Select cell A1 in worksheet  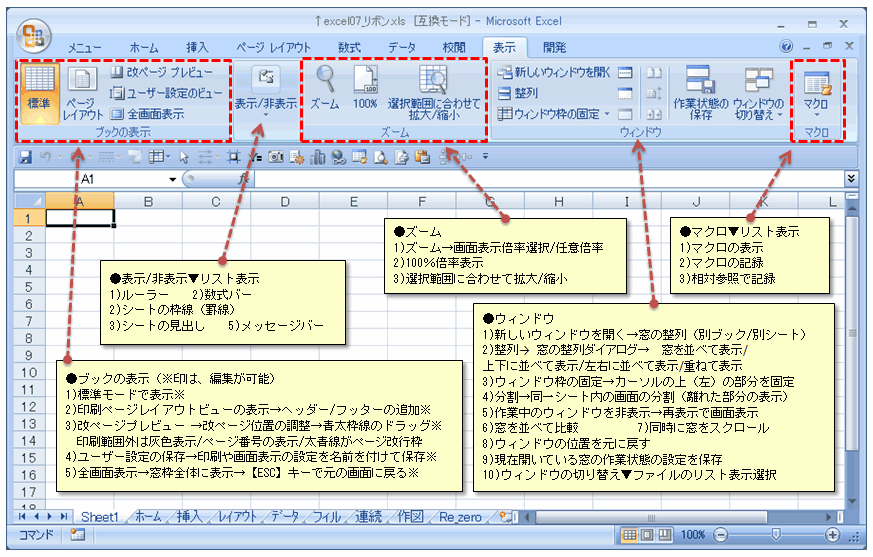80,218
